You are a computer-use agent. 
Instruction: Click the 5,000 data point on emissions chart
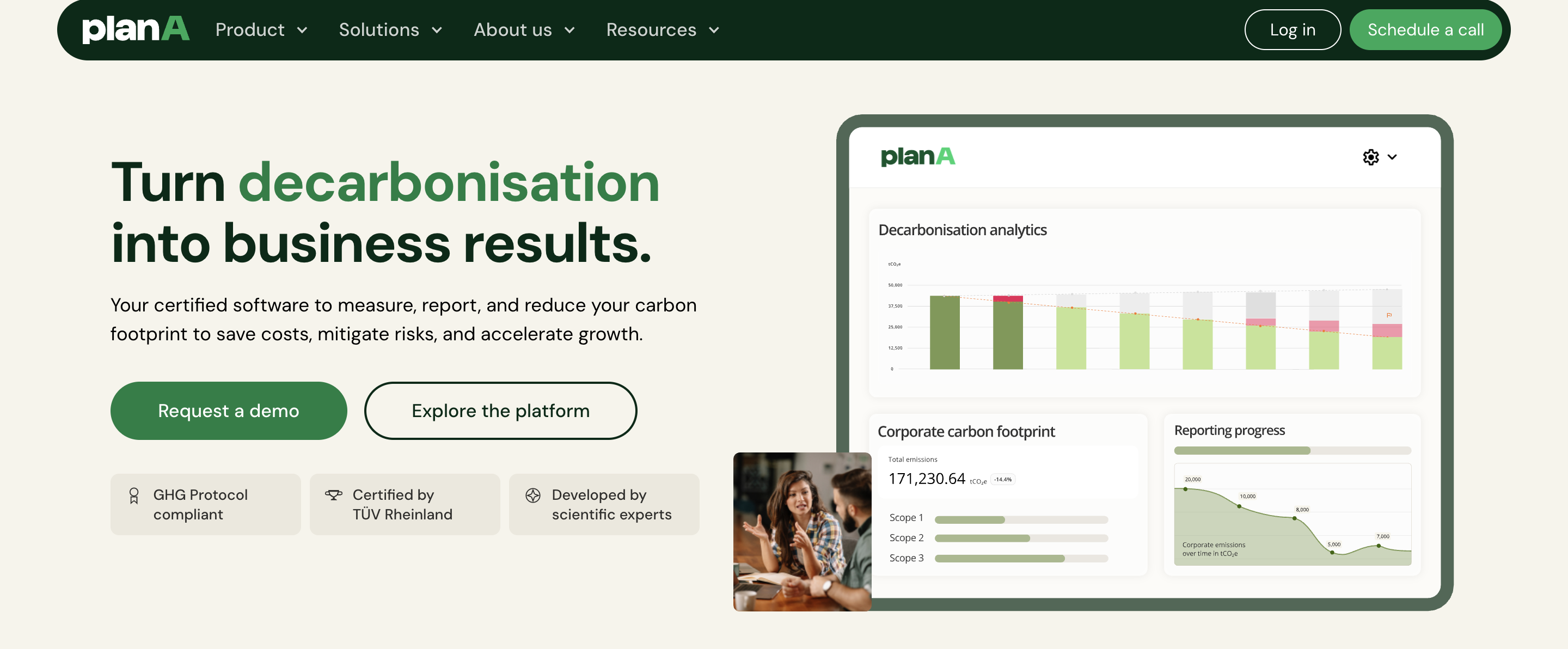point(1332,552)
